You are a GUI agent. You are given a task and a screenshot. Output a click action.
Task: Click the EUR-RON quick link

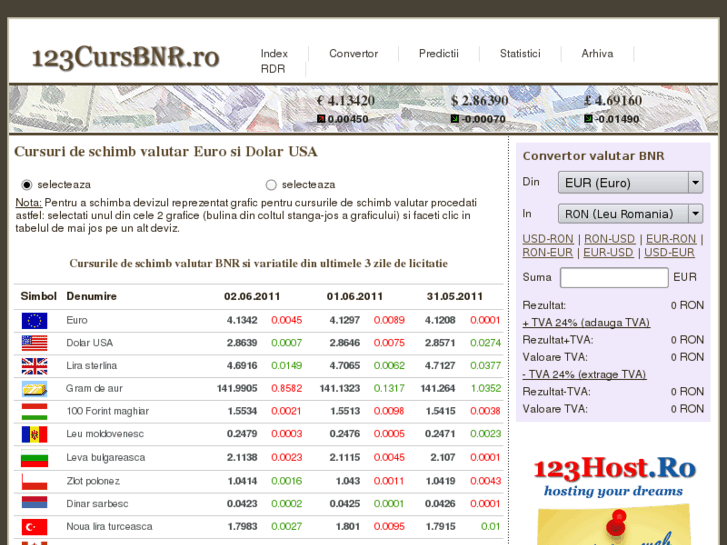[671, 239]
